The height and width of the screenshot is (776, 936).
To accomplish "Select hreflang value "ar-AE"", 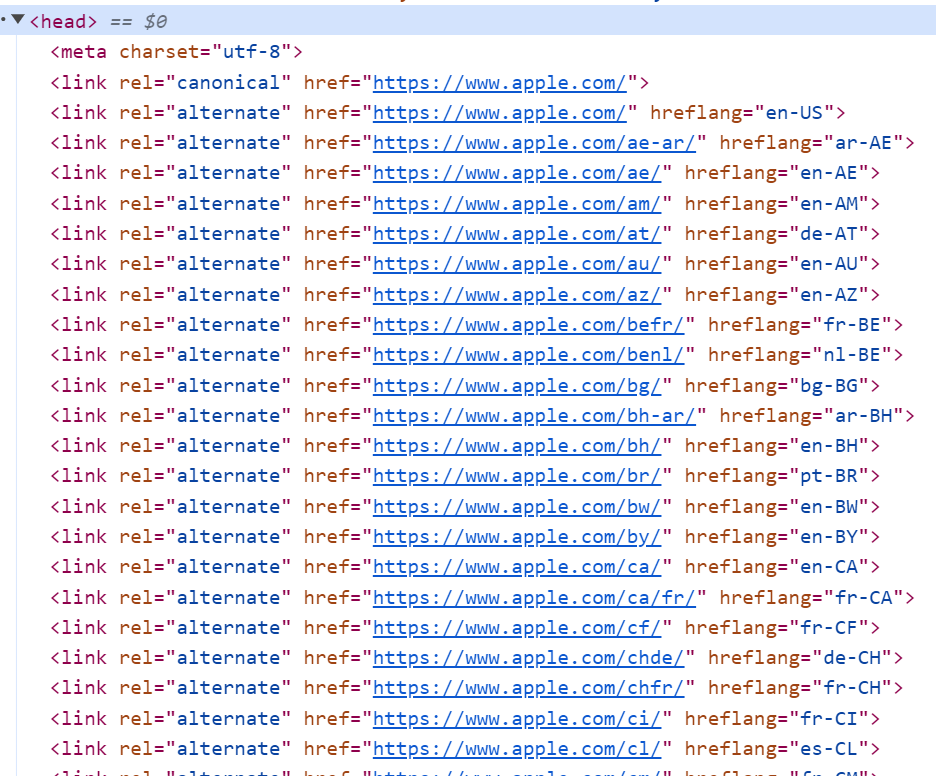I will 863,143.
